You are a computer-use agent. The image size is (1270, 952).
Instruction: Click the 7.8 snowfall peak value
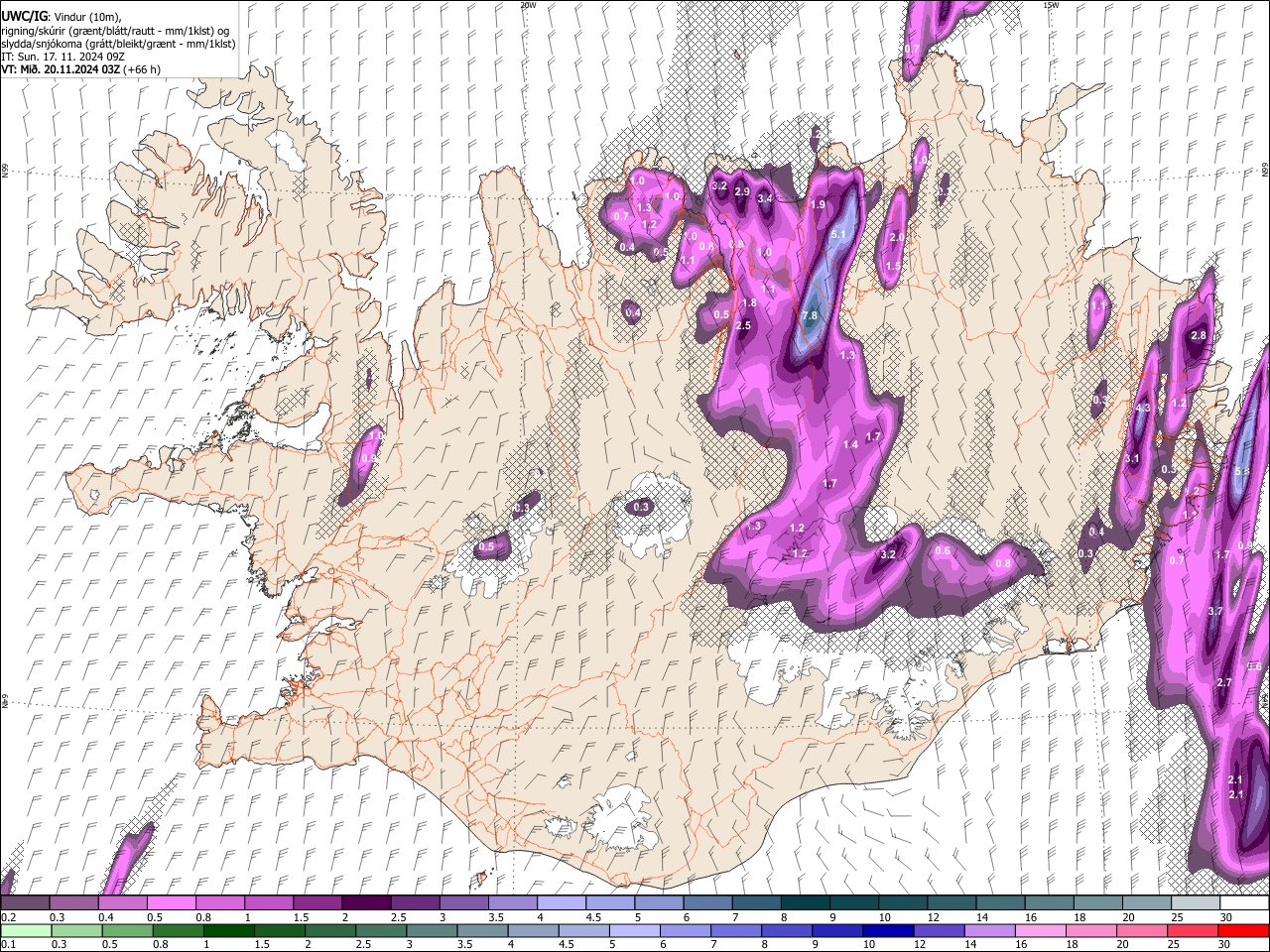coord(810,316)
